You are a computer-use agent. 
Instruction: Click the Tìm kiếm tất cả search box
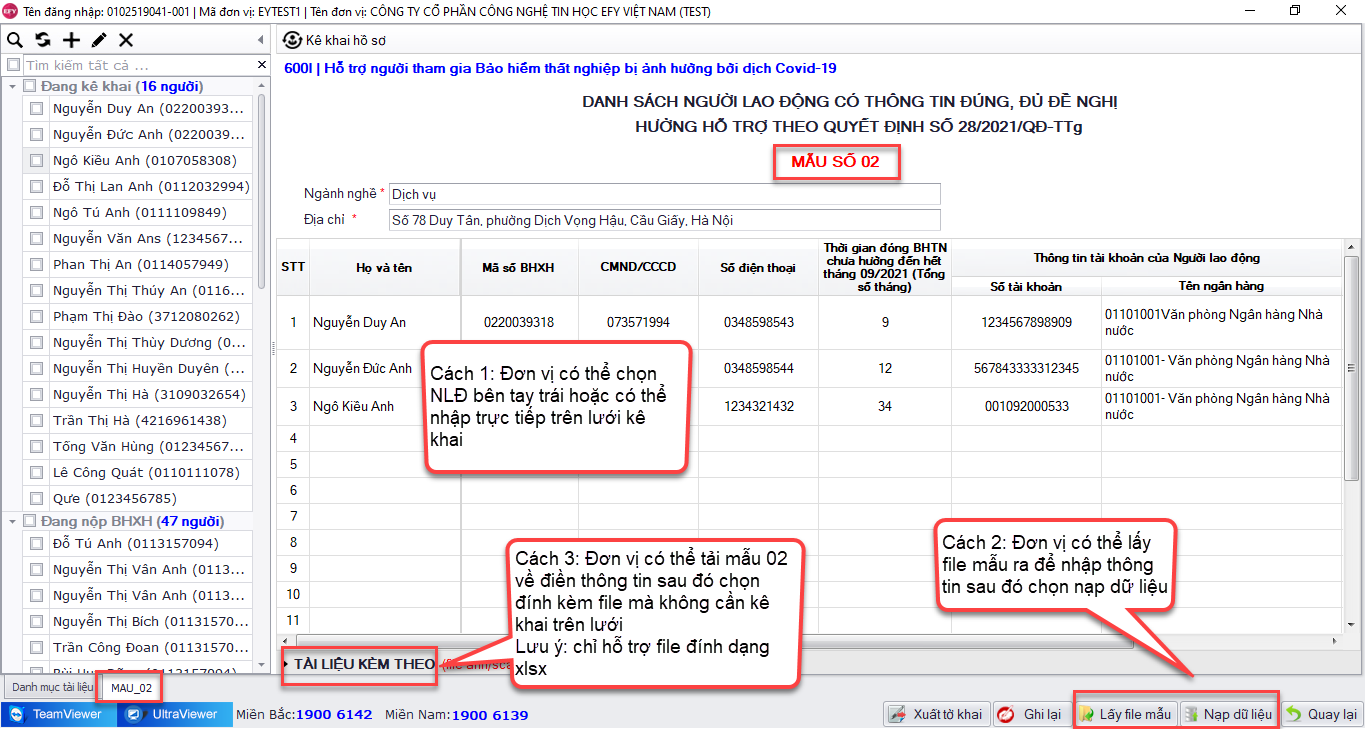[138, 65]
